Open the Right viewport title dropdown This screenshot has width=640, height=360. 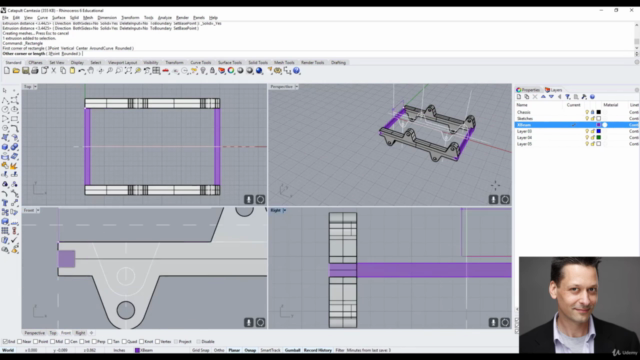tap(284, 210)
